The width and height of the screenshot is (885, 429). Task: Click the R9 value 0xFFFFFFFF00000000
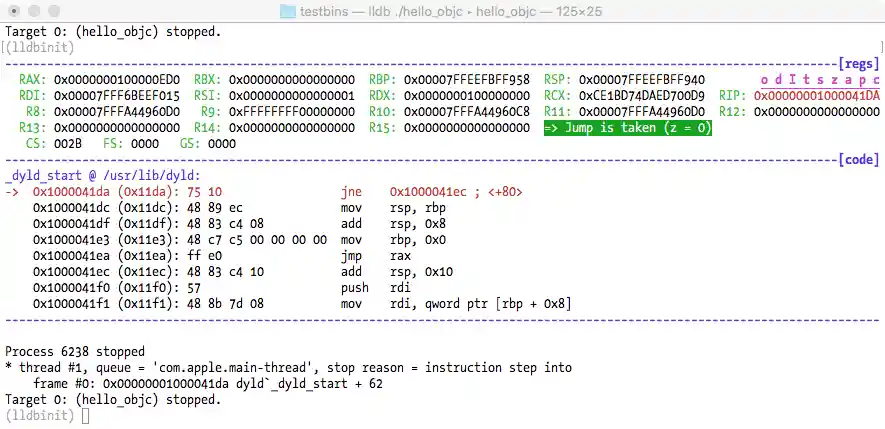tap(292, 112)
